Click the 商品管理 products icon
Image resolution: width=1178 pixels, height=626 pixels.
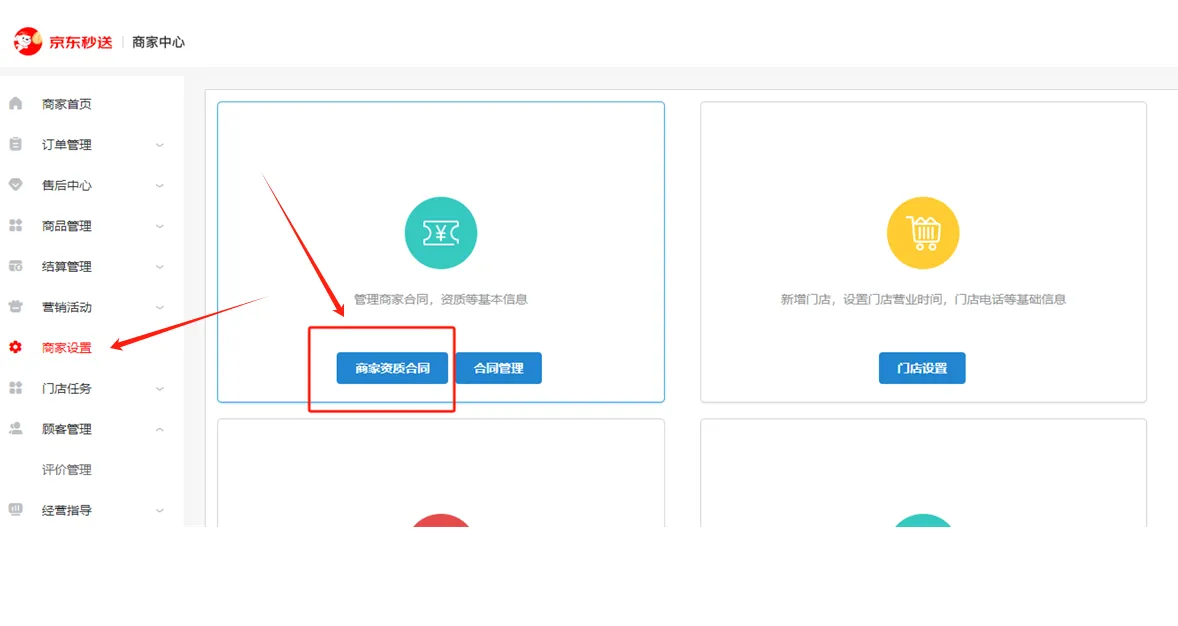tap(14, 225)
